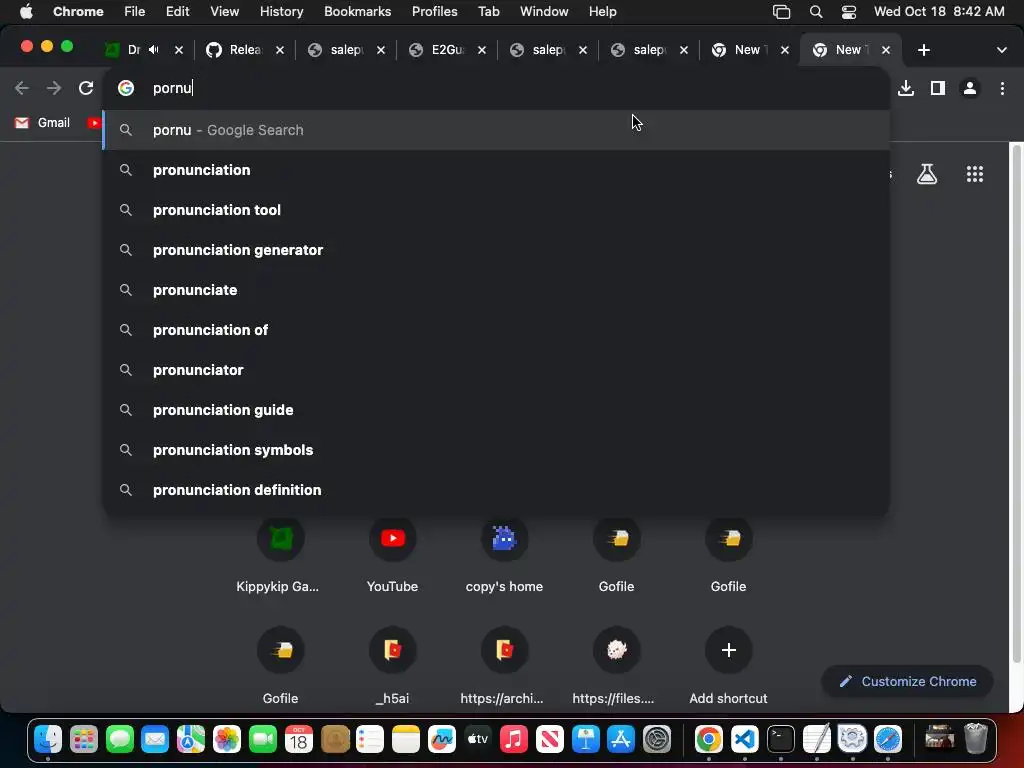Open the Bookmarks menu
This screenshot has height=768, width=1024.
coord(357,12)
